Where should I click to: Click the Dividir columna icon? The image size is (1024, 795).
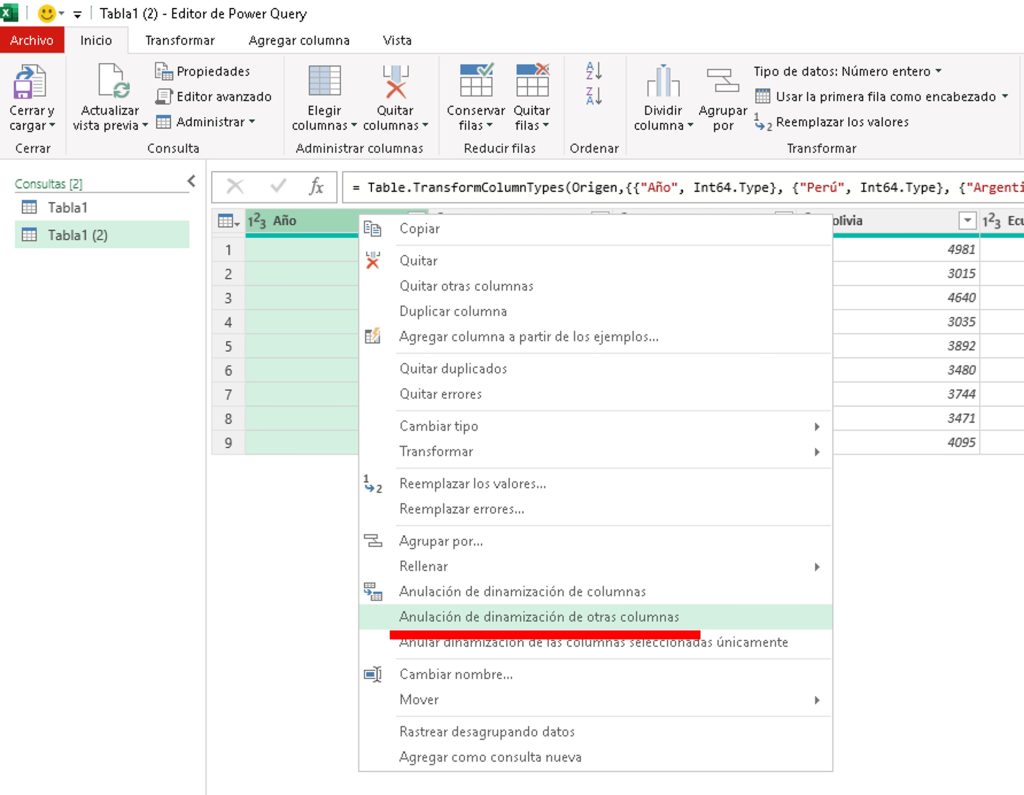[663, 81]
